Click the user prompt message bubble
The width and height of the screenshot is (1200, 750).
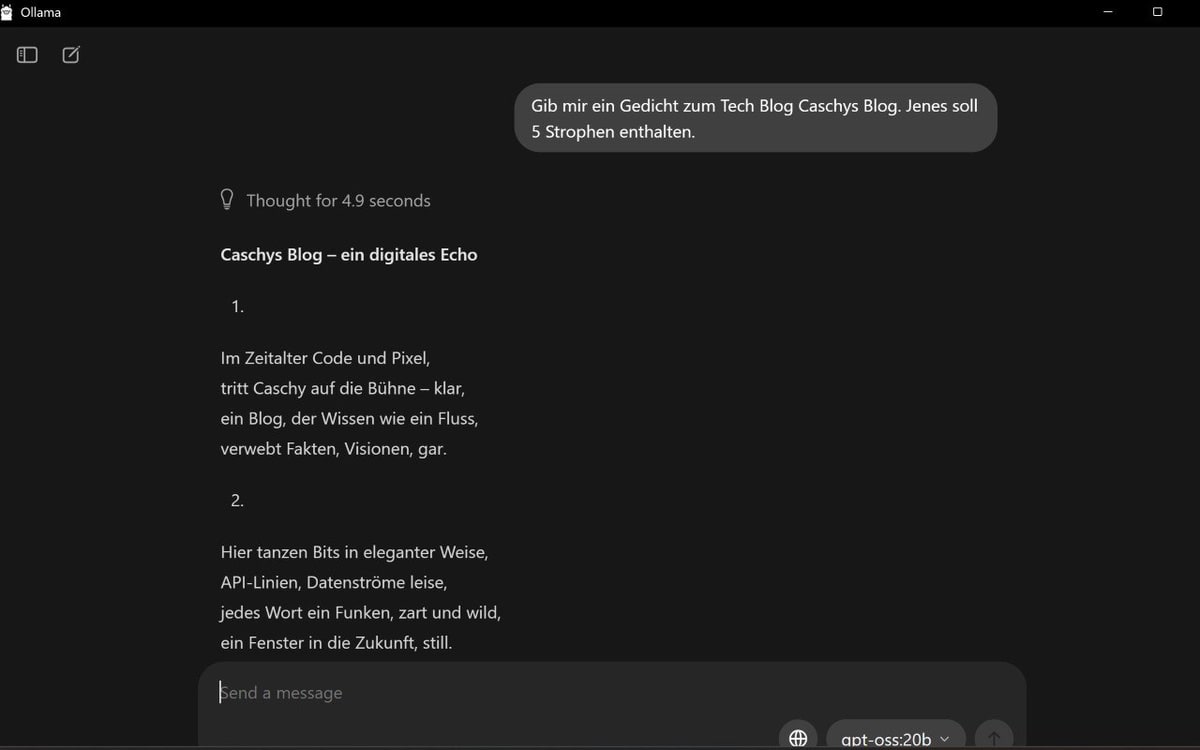click(x=755, y=118)
